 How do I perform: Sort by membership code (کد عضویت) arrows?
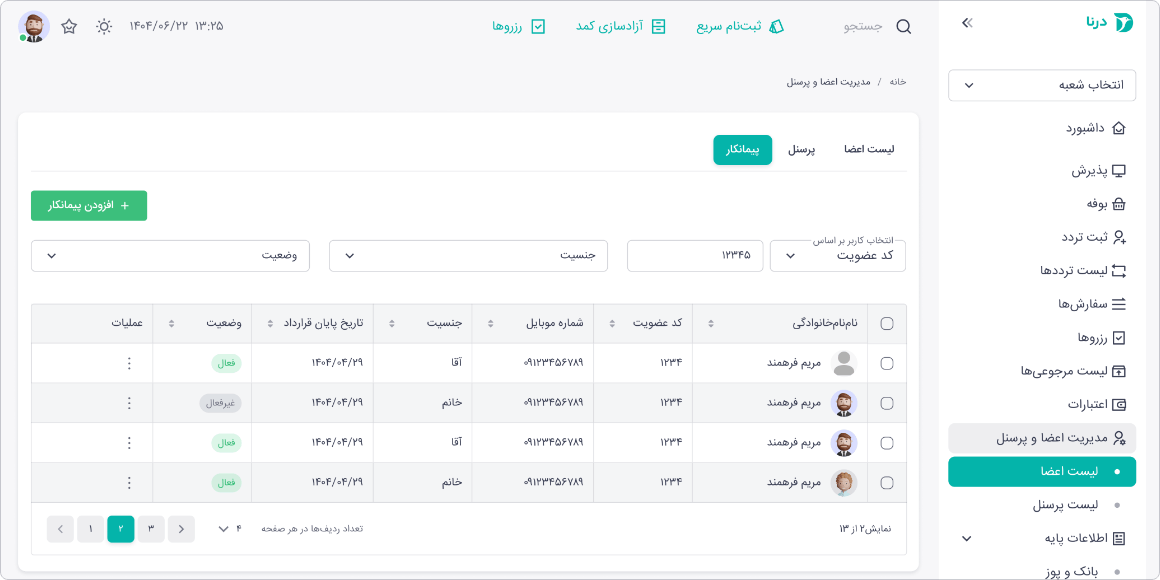612,323
